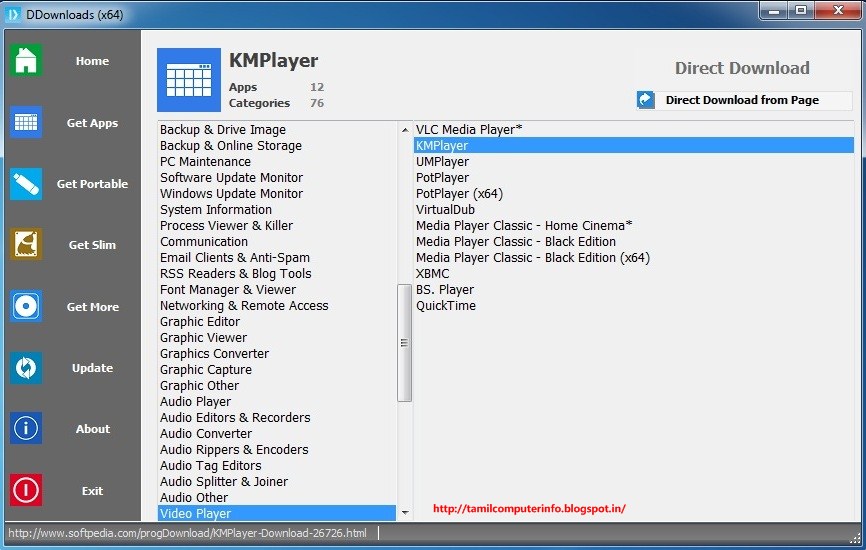Select Audio Rippers & Encoders category

[x=277, y=450]
